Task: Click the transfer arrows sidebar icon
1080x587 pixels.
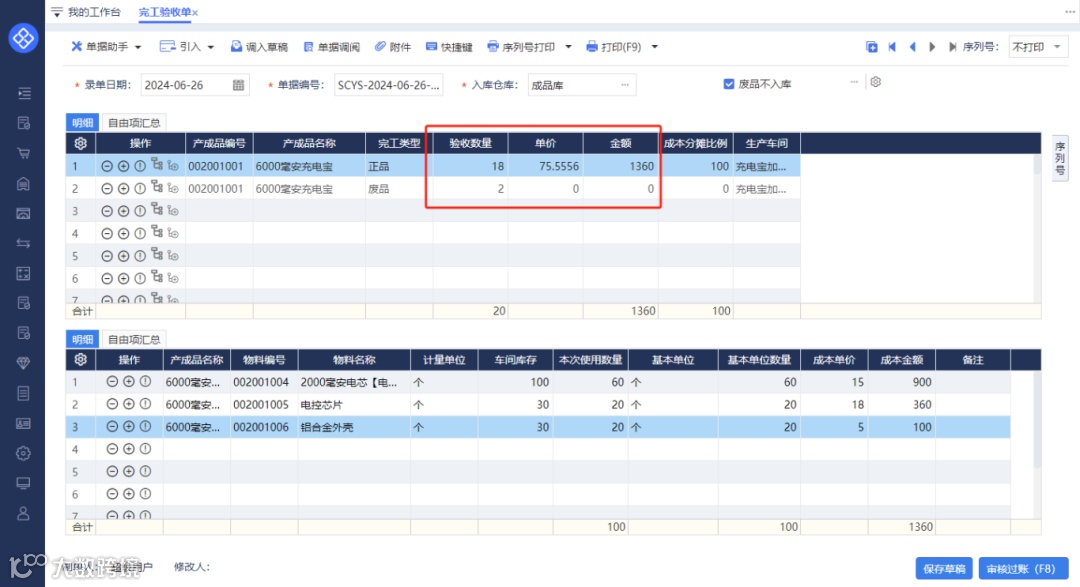Action: (23, 243)
